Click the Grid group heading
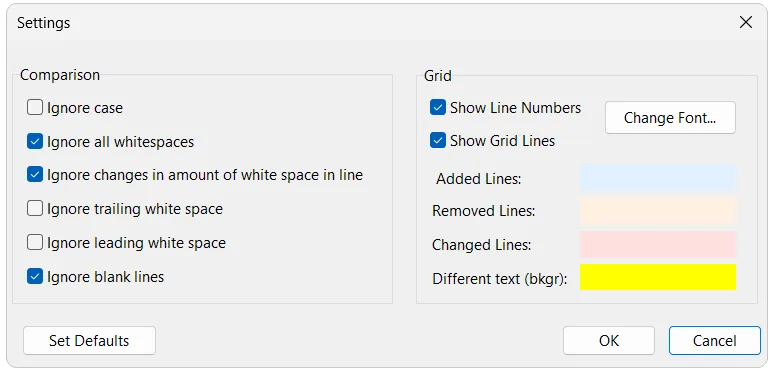The height and width of the screenshot is (372, 770). [438, 76]
